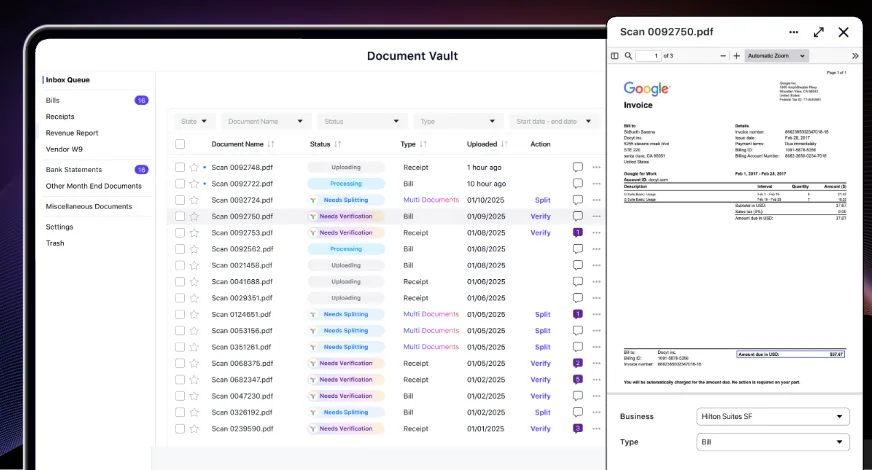Toggle the PDF viewer sidebar icon
872x470 pixels.
(615, 56)
